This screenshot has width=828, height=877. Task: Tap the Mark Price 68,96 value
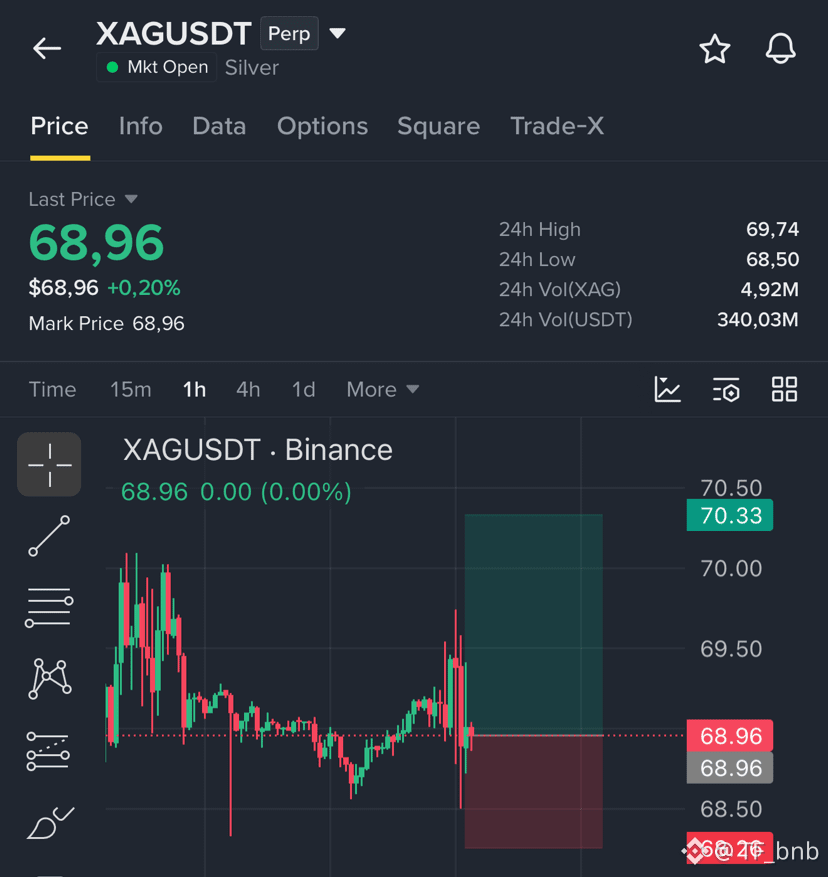[x=158, y=323]
